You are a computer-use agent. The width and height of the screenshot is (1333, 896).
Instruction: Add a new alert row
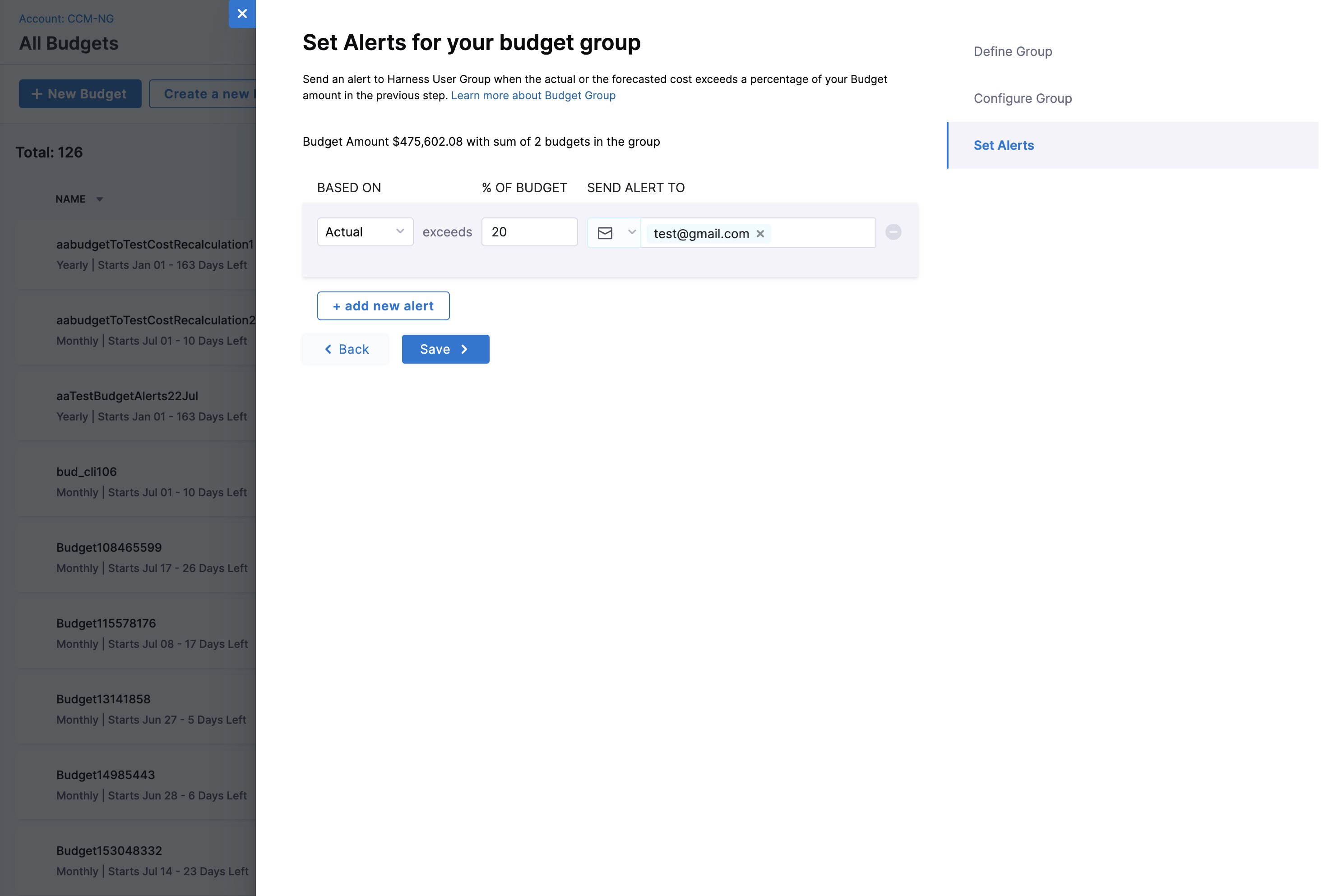383,306
